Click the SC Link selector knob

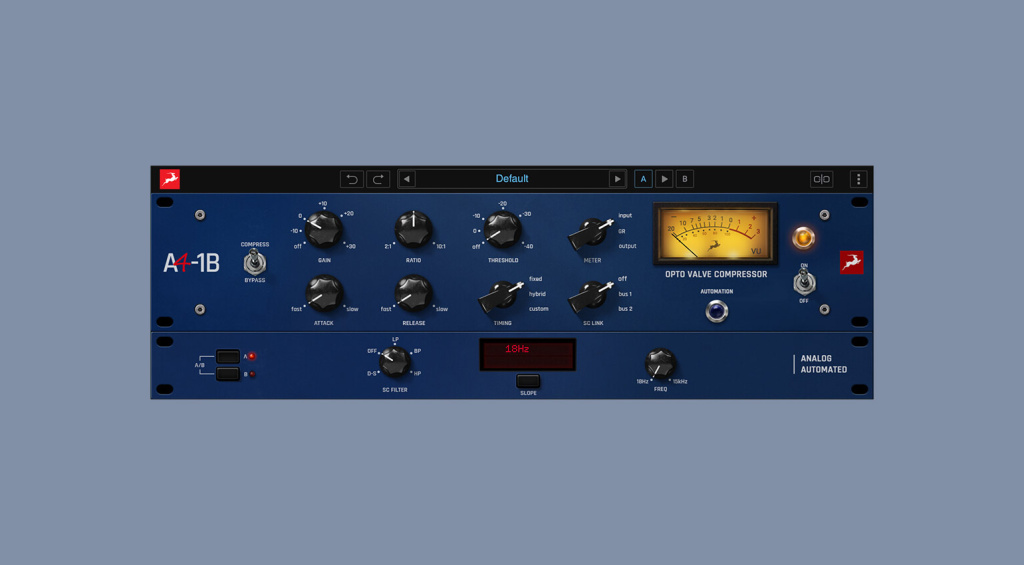pyautogui.click(x=591, y=295)
